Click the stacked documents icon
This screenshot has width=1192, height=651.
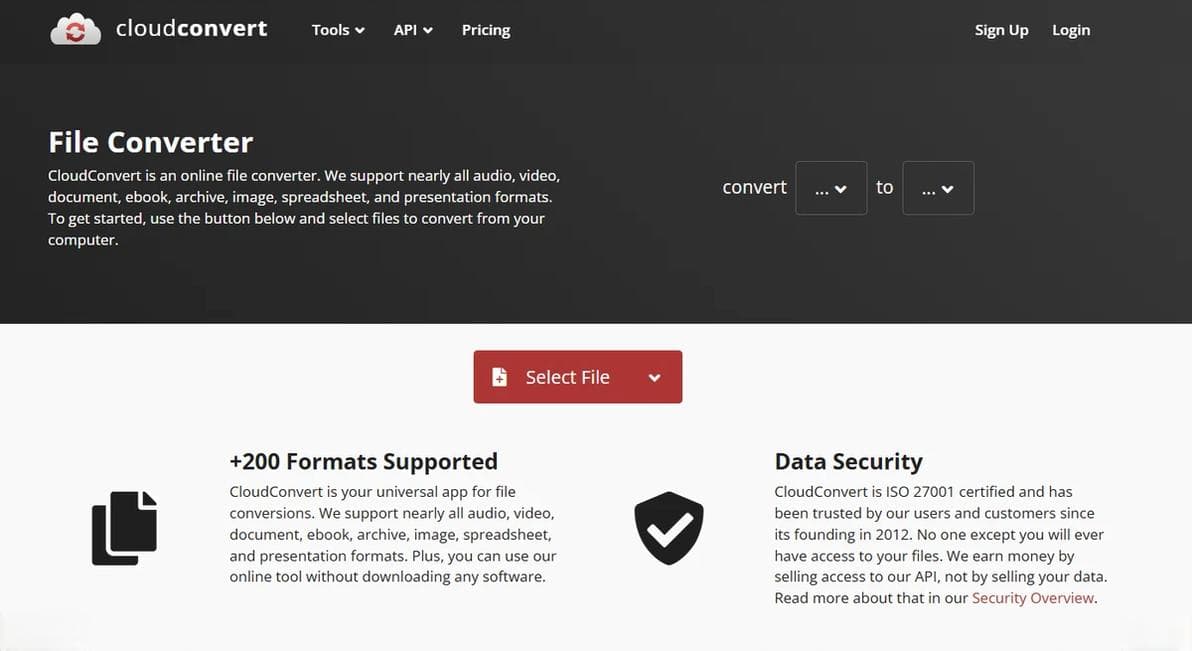point(125,528)
